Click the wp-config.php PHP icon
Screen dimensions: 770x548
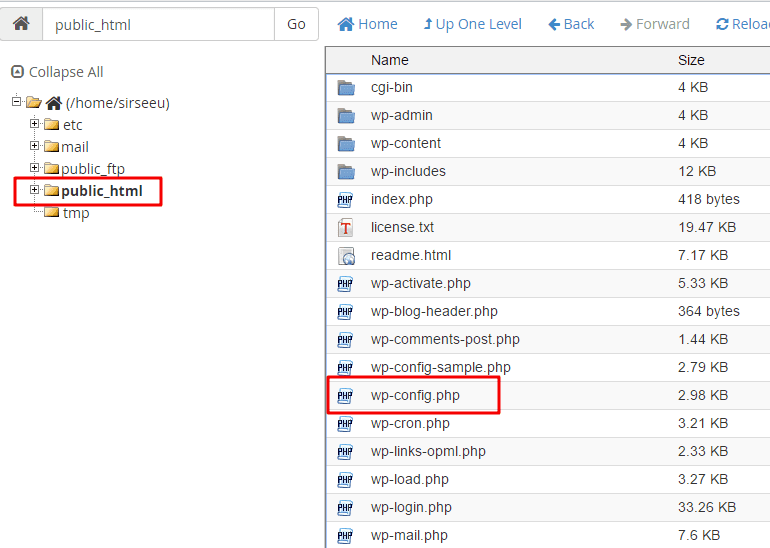point(345,396)
